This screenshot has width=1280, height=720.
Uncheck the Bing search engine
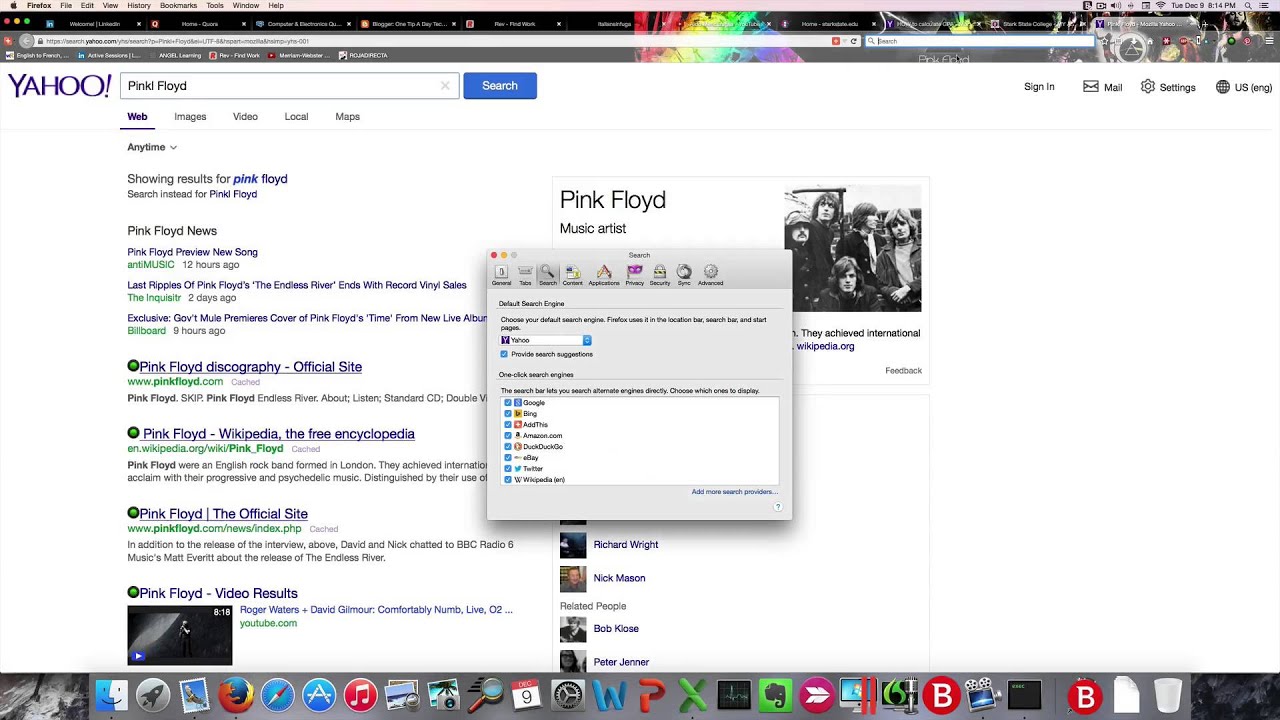tap(508, 414)
